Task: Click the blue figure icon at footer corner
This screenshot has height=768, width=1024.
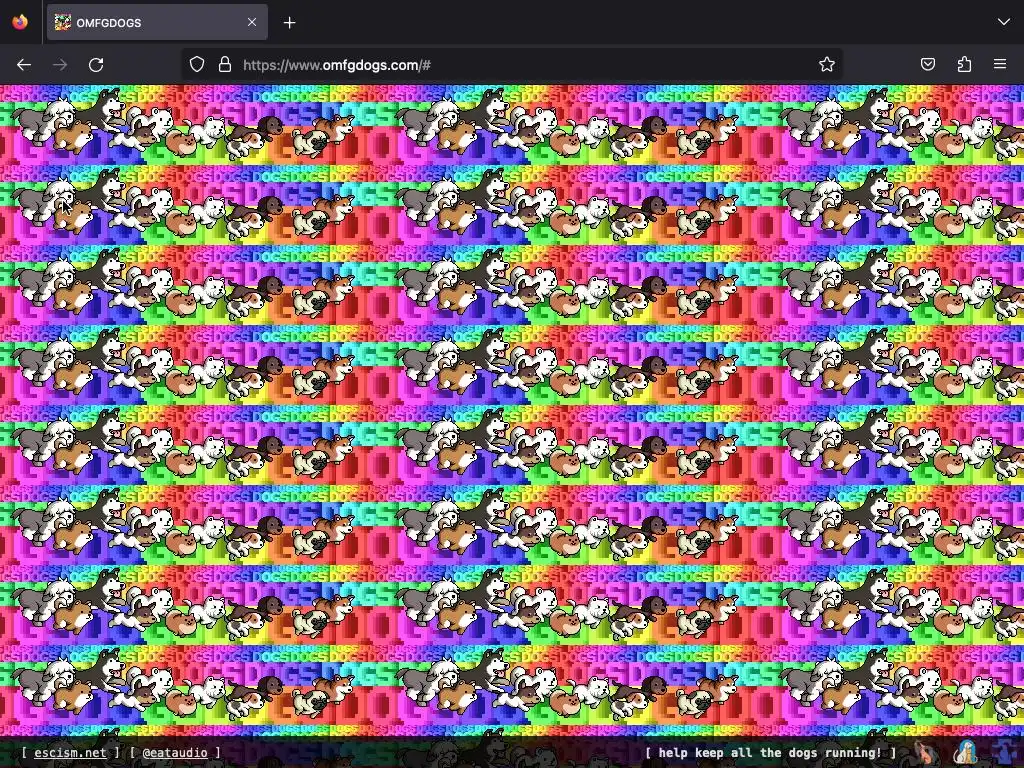Action: point(1004,753)
